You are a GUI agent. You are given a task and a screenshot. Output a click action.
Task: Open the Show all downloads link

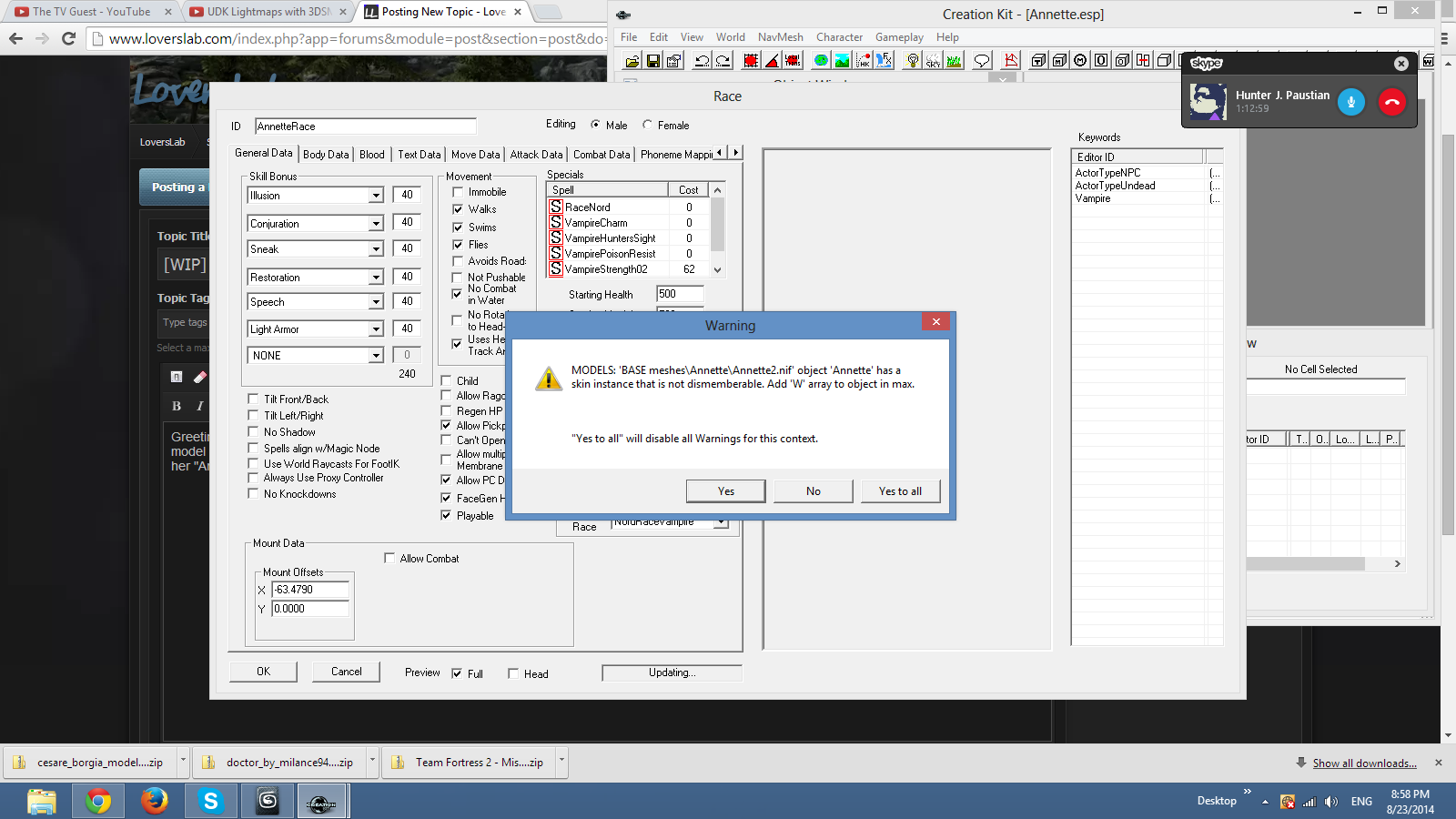click(x=1364, y=763)
